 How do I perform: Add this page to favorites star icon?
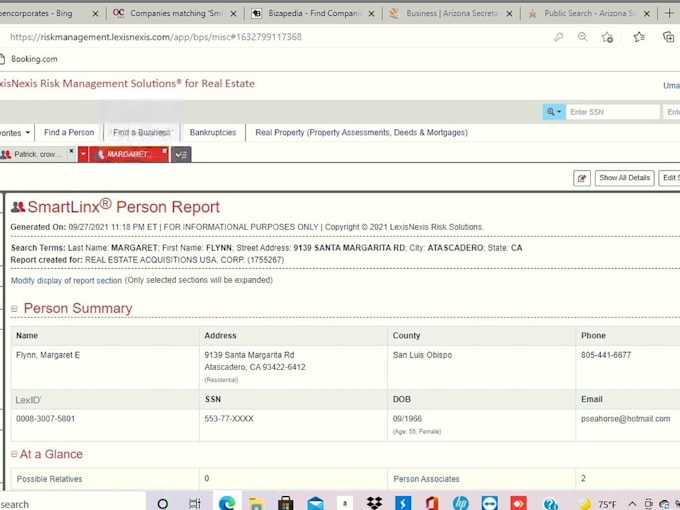click(x=608, y=37)
